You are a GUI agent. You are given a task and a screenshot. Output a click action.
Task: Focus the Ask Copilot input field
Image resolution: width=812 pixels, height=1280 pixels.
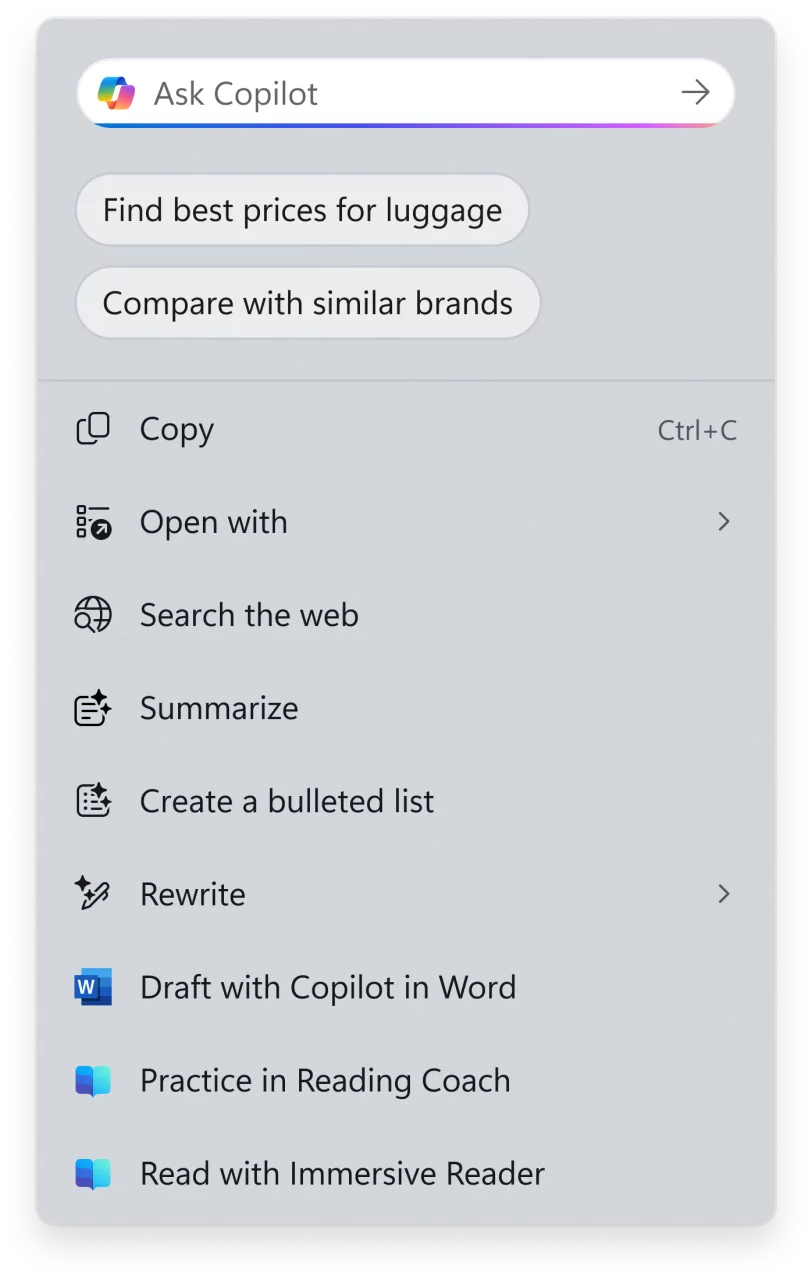[406, 93]
